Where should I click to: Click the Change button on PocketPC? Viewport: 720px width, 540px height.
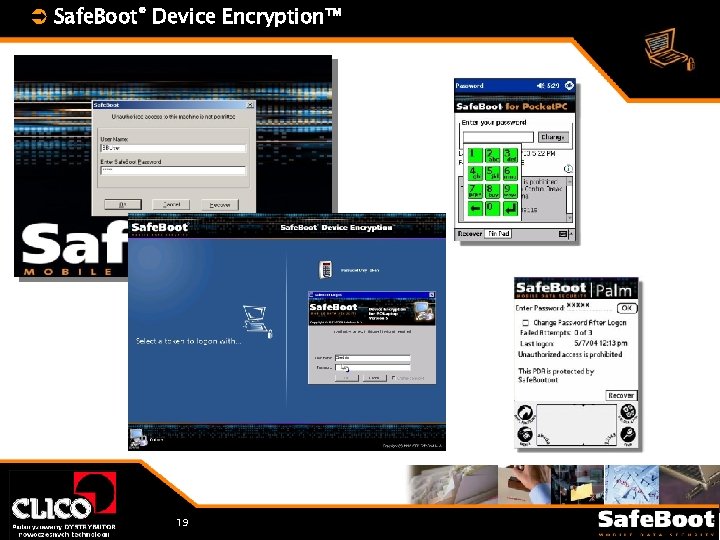click(x=553, y=137)
